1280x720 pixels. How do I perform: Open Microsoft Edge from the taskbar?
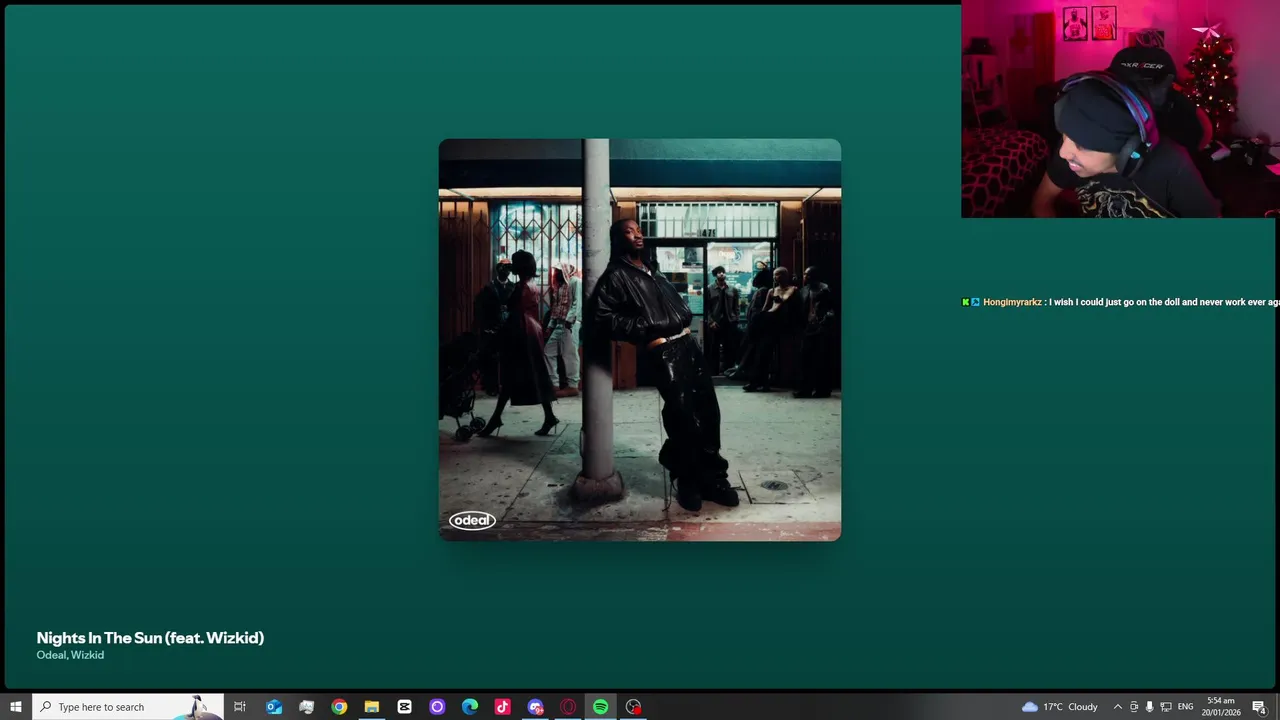coord(470,707)
